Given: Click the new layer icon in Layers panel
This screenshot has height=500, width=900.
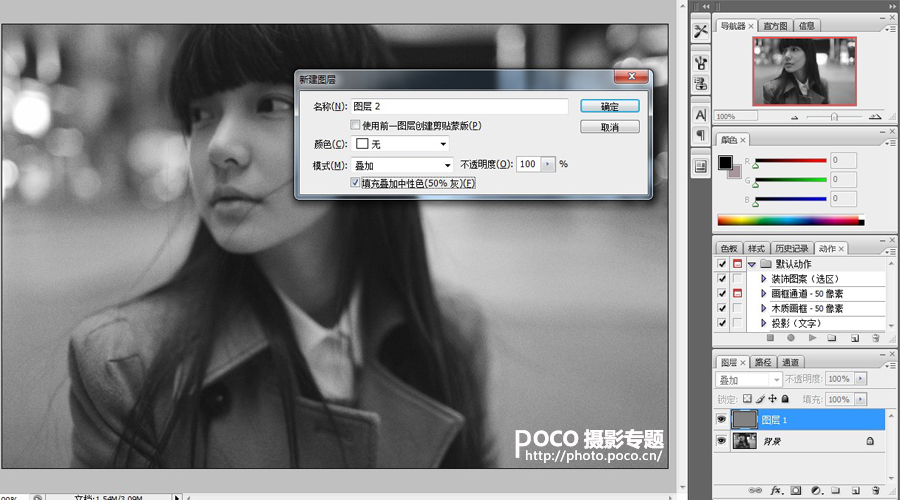Looking at the screenshot, I should (x=855, y=490).
